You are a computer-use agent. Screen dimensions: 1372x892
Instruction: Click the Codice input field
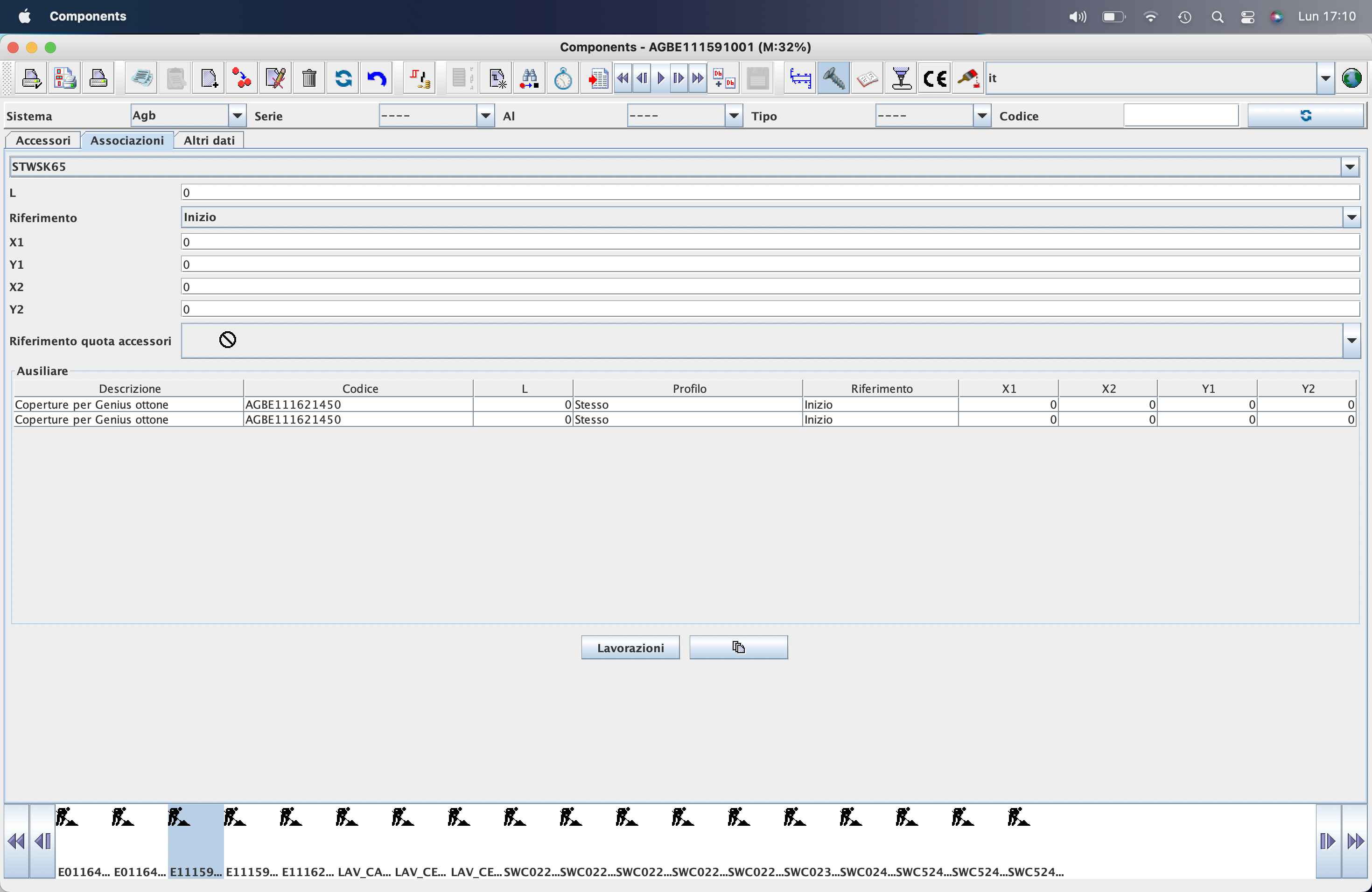1180,116
